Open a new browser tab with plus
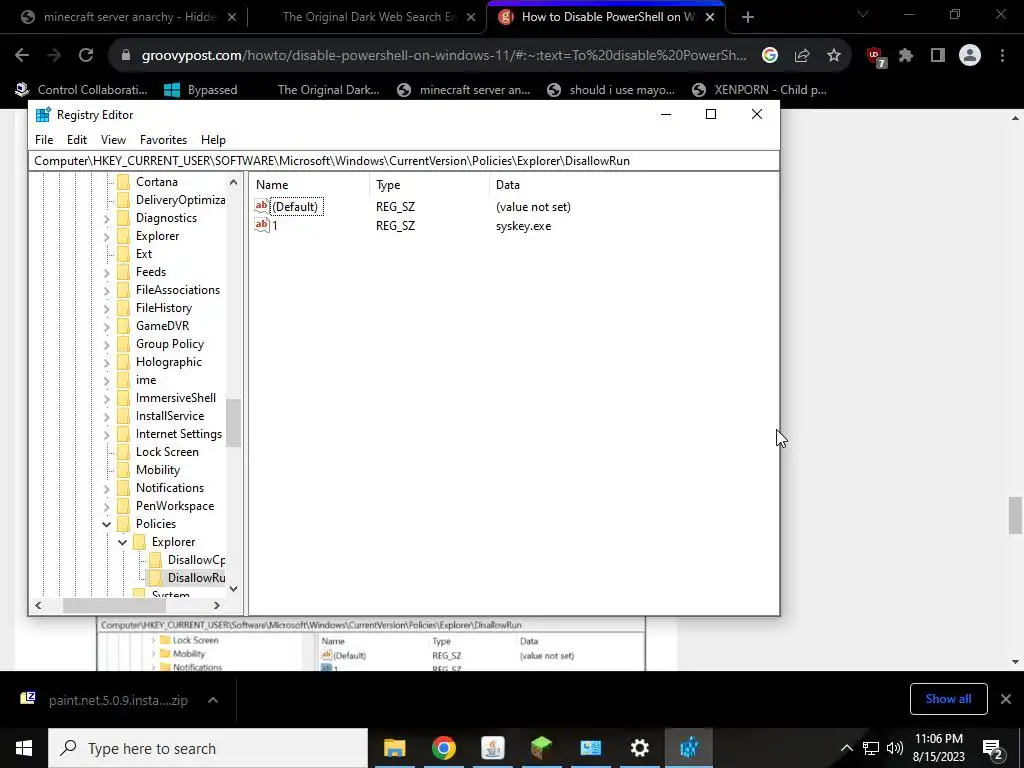1024x768 pixels. (x=748, y=17)
